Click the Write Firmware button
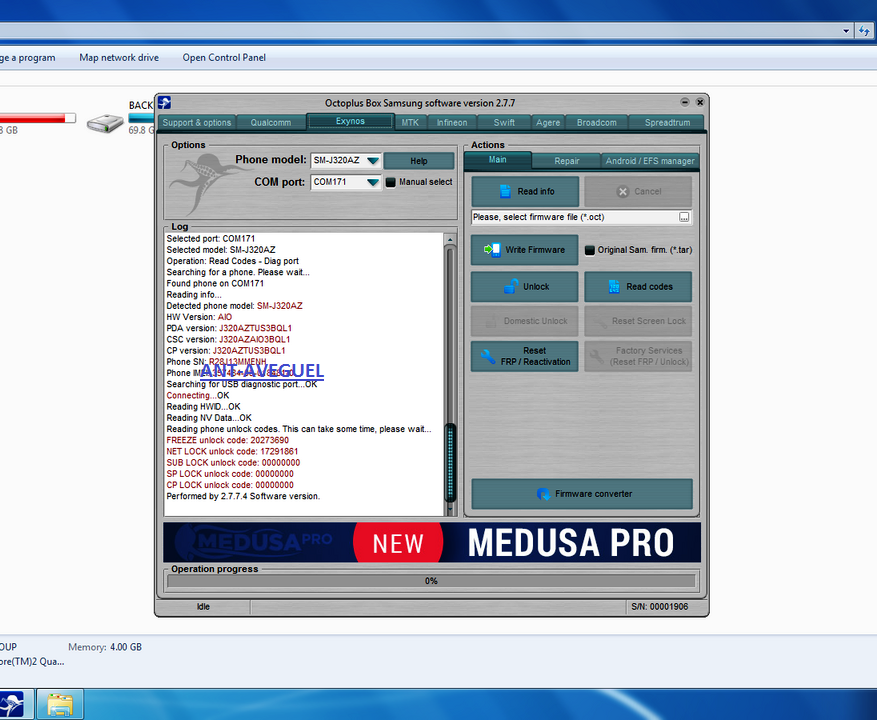Screen dimensions: 877x720 pyautogui.click(x=525, y=250)
